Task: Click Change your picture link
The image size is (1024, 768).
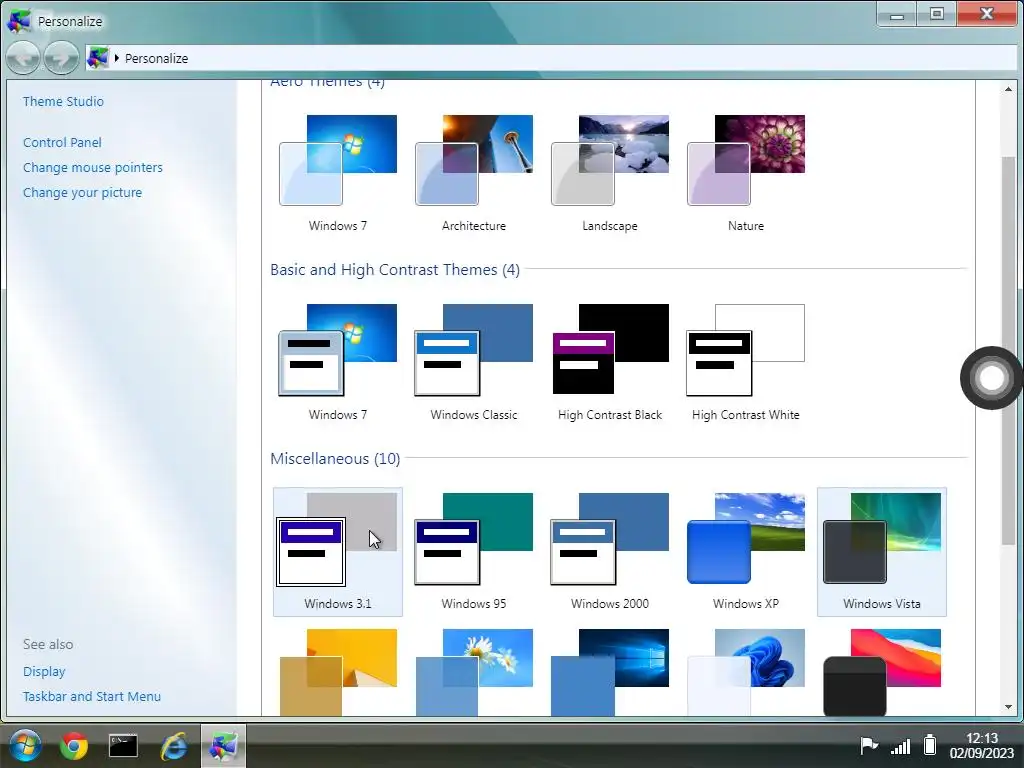Action: click(82, 193)
